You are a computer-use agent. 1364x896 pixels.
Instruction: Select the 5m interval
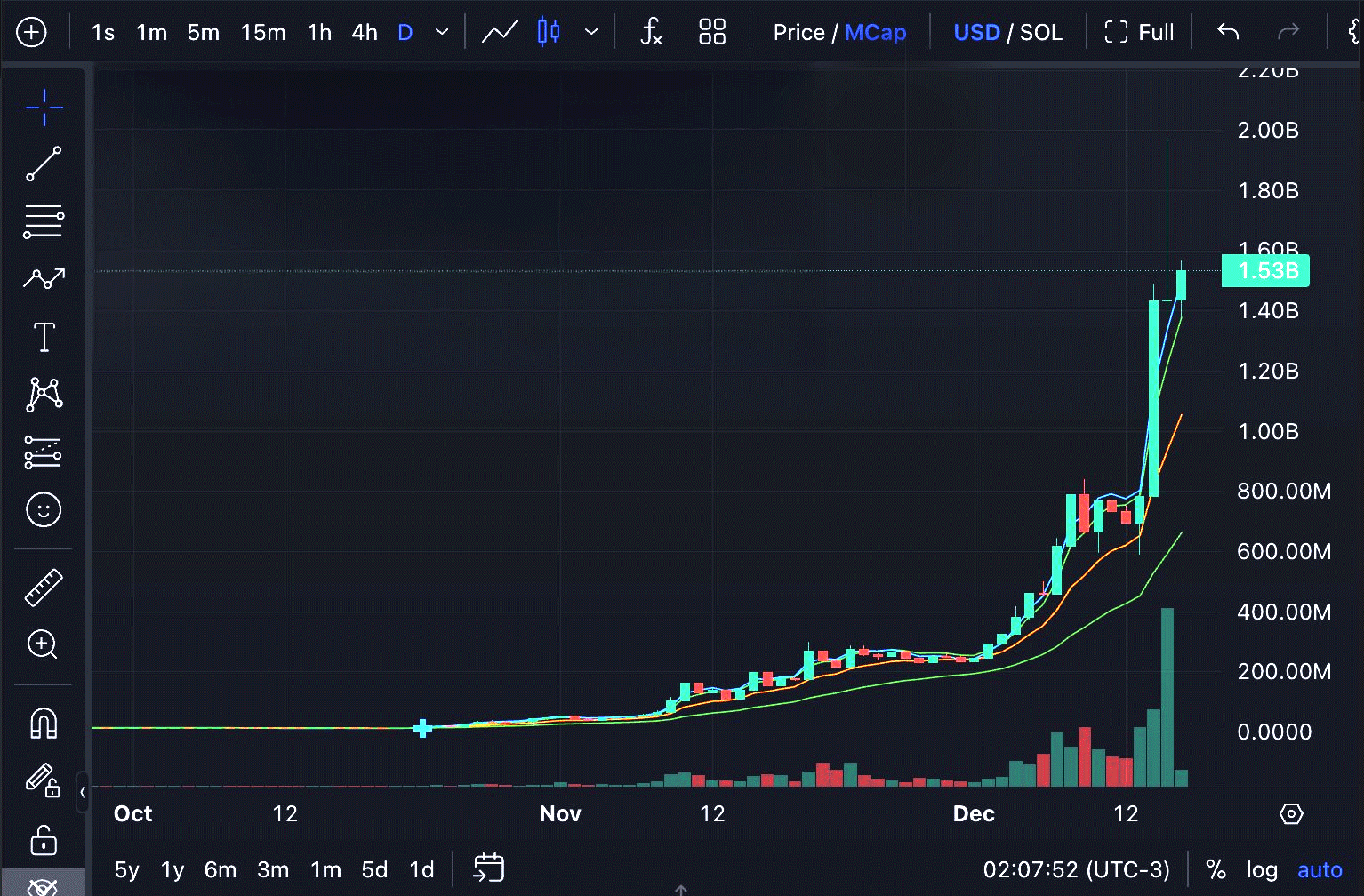(203, 33)
